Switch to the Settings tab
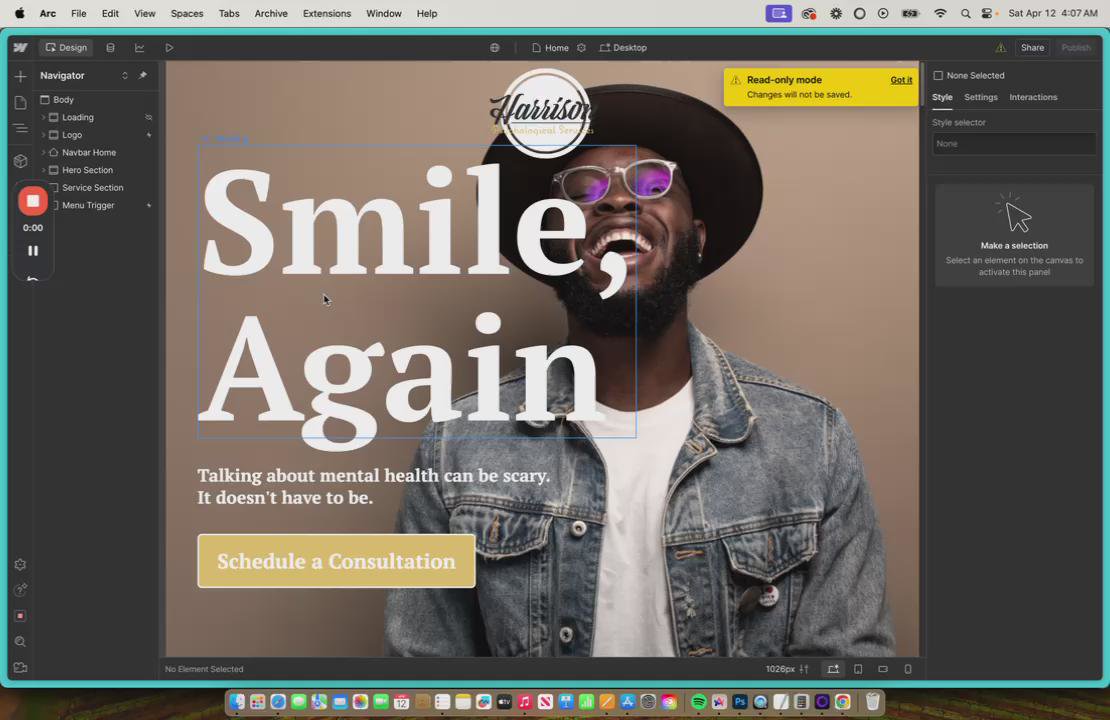Image resolution: width=1110 pixels, height=720 pixels. click(x=980, y=97)
